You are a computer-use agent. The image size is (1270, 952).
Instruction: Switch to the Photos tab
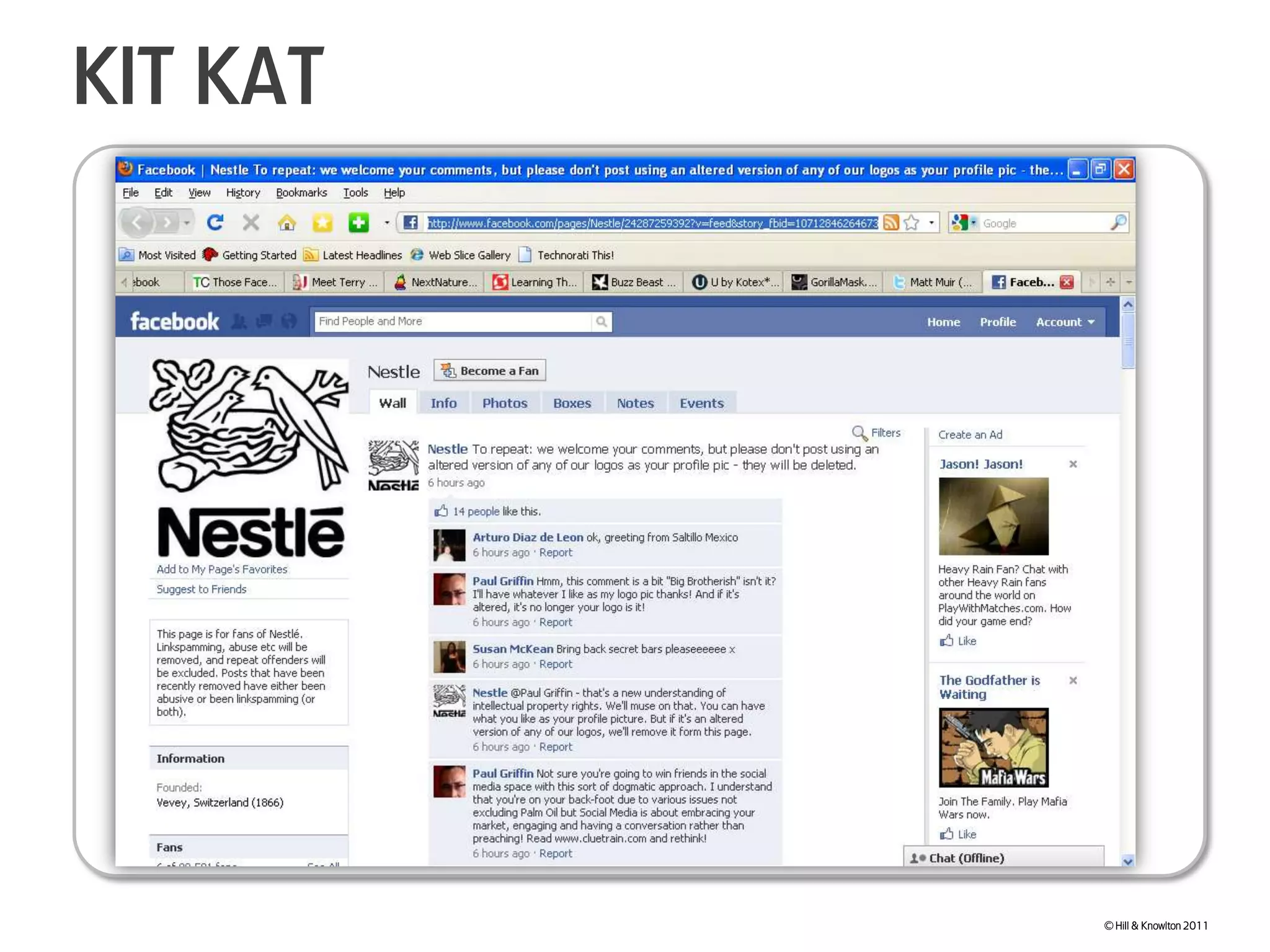click(505, 403)
